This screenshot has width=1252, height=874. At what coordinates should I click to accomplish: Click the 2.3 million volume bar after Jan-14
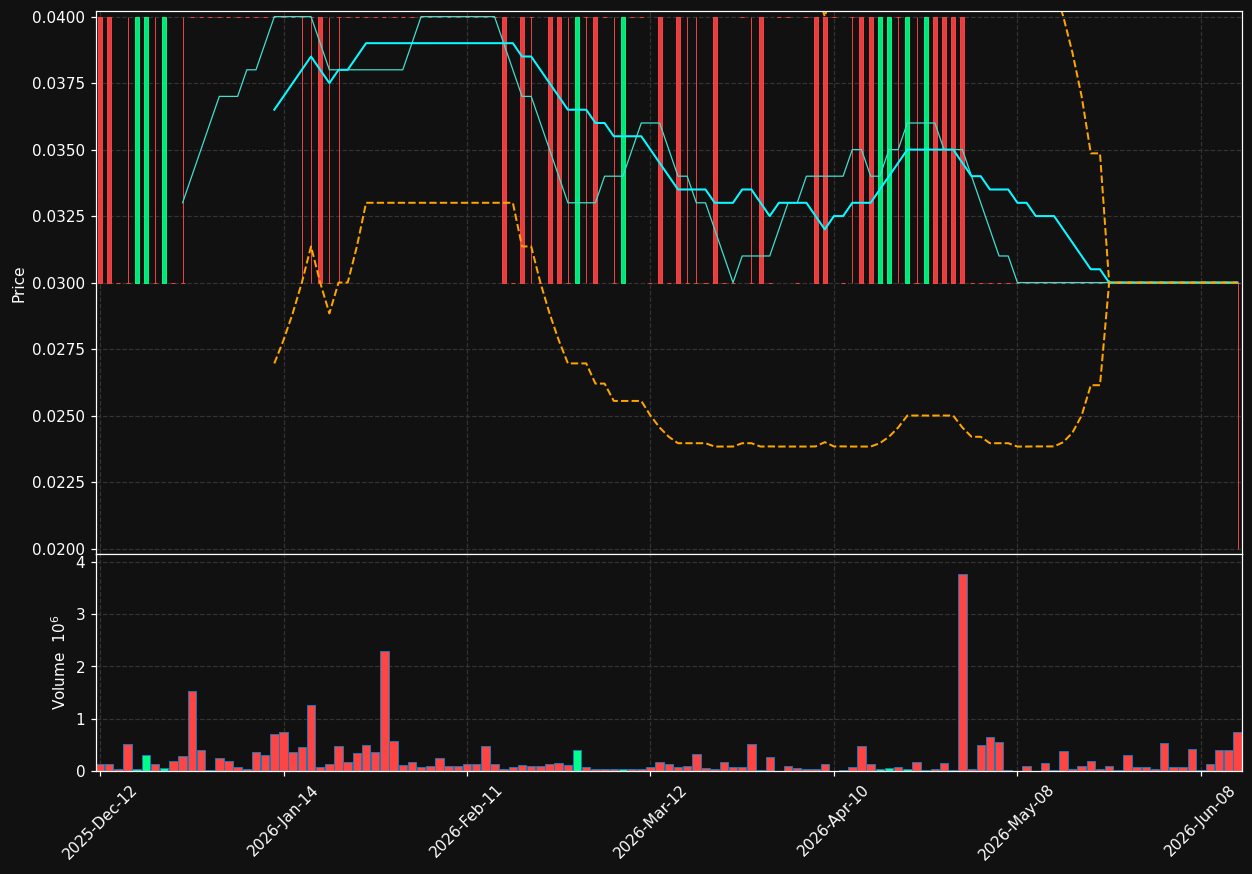[384, 711]
